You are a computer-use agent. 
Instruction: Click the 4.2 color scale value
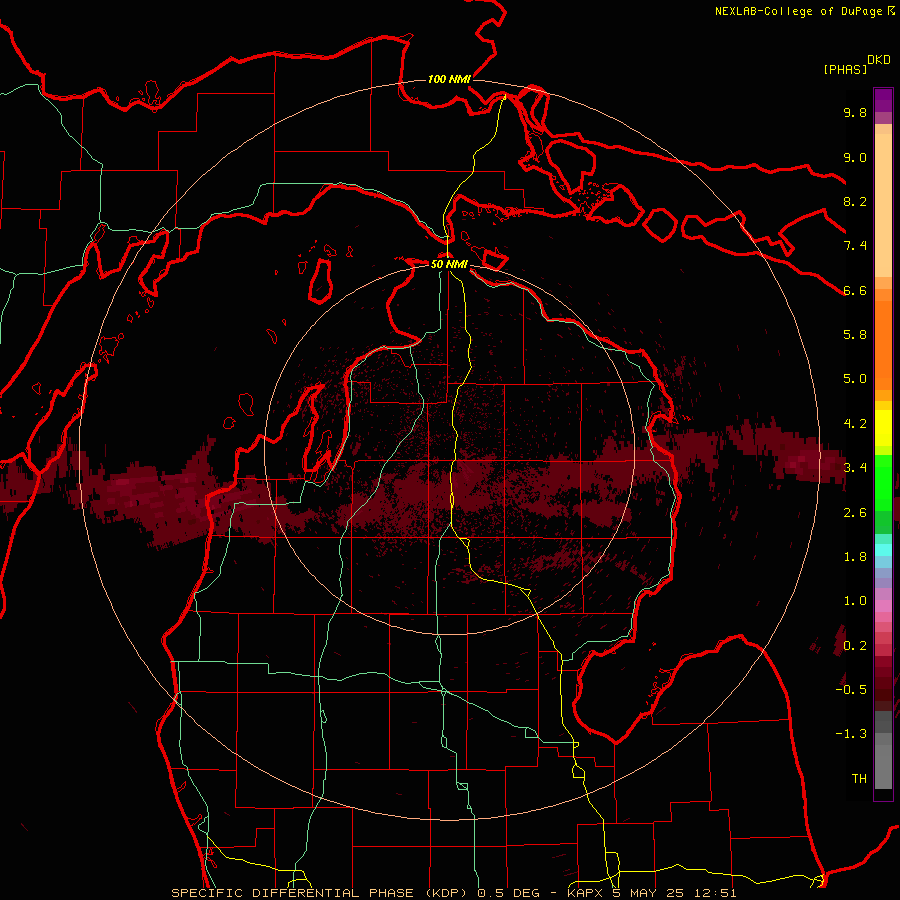pyautogui.click(x=855, y=424)
